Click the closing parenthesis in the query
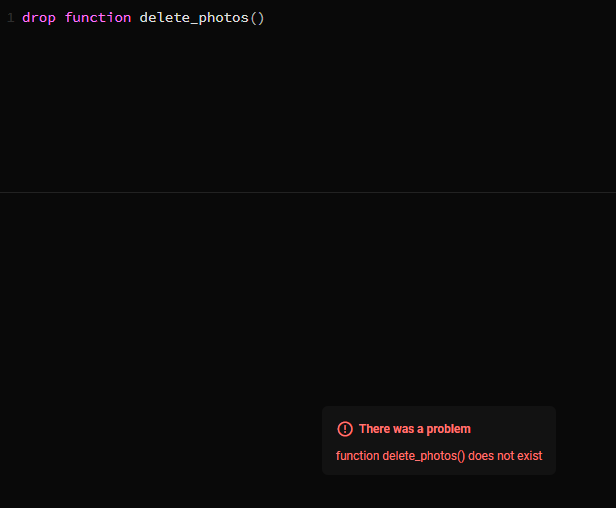Image resolution: width=616 pixels, height=508 pixels. [x=261, y=18]
